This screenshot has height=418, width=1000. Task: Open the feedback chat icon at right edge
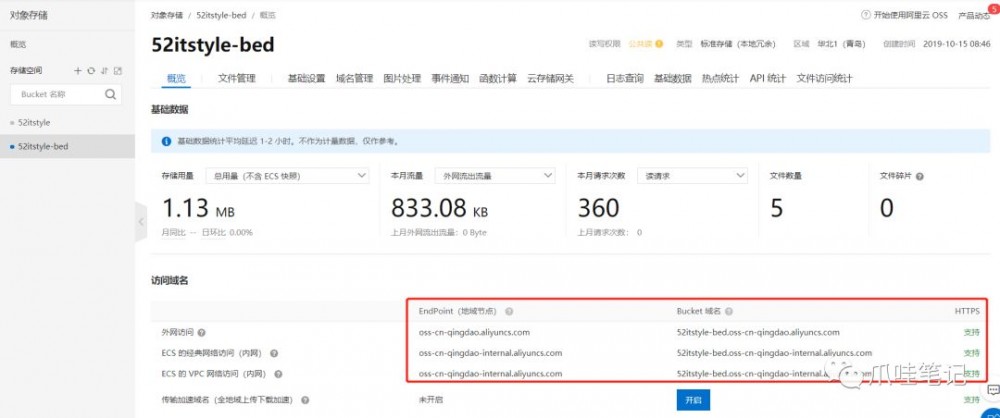992,390
